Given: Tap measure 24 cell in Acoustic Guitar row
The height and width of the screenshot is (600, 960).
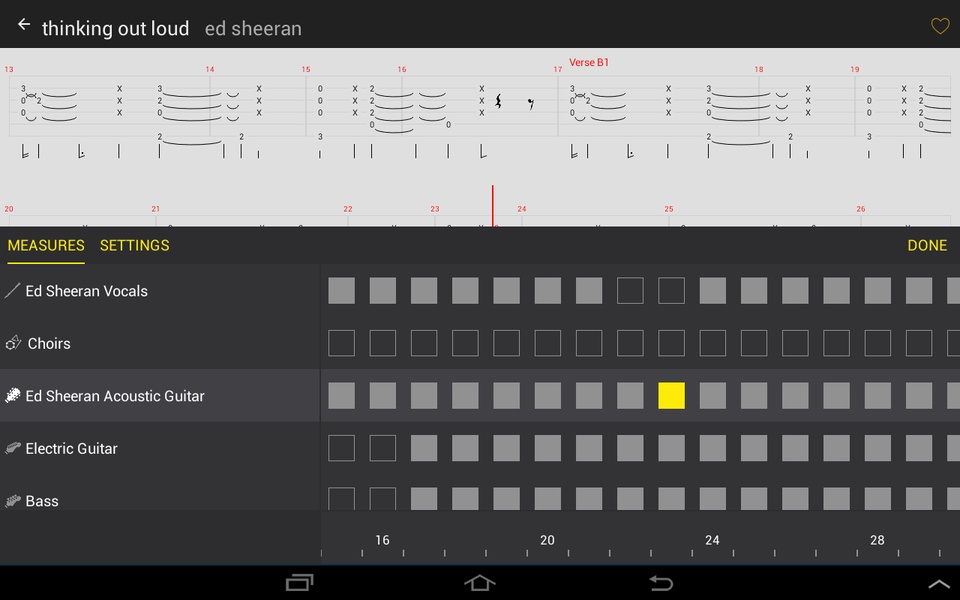Looking at the screenshot, I should (x=713, y=396).
